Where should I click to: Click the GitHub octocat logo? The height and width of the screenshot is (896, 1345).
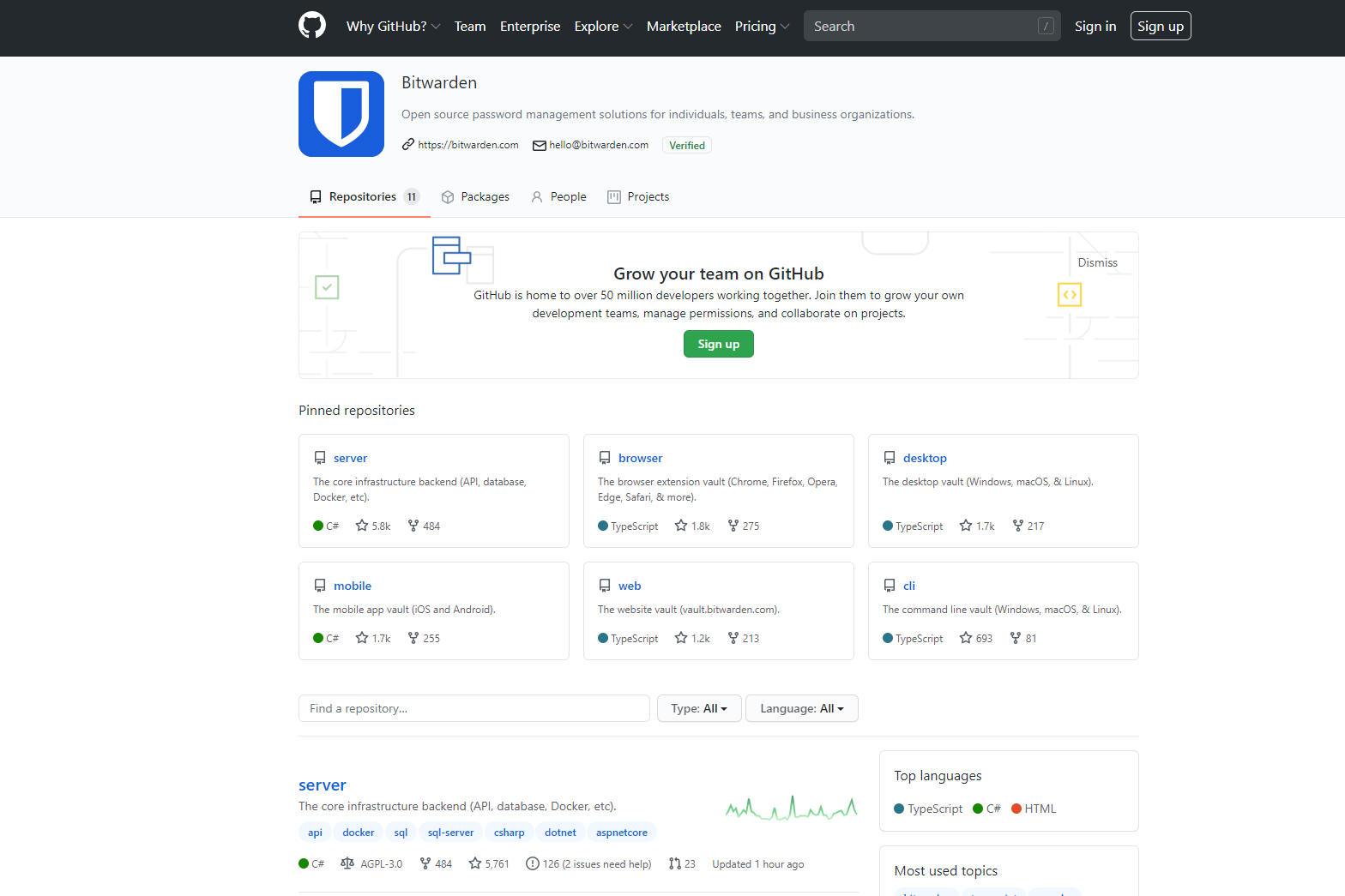point(312,26)
